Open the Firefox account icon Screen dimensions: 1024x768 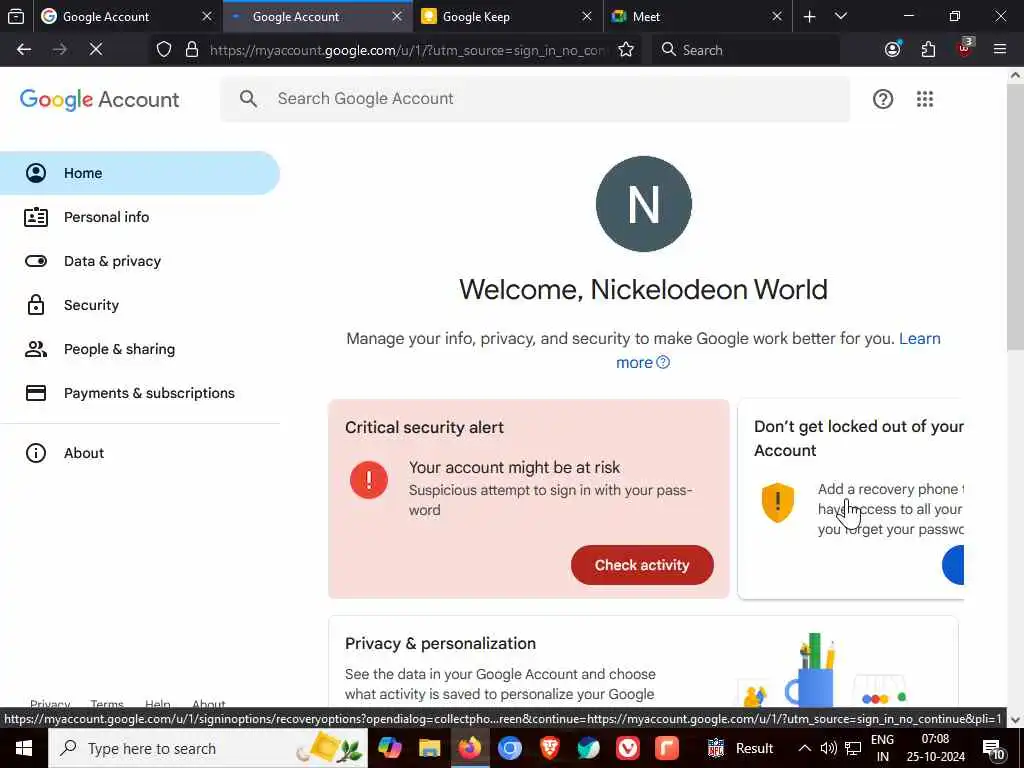(x=893, y=50)
